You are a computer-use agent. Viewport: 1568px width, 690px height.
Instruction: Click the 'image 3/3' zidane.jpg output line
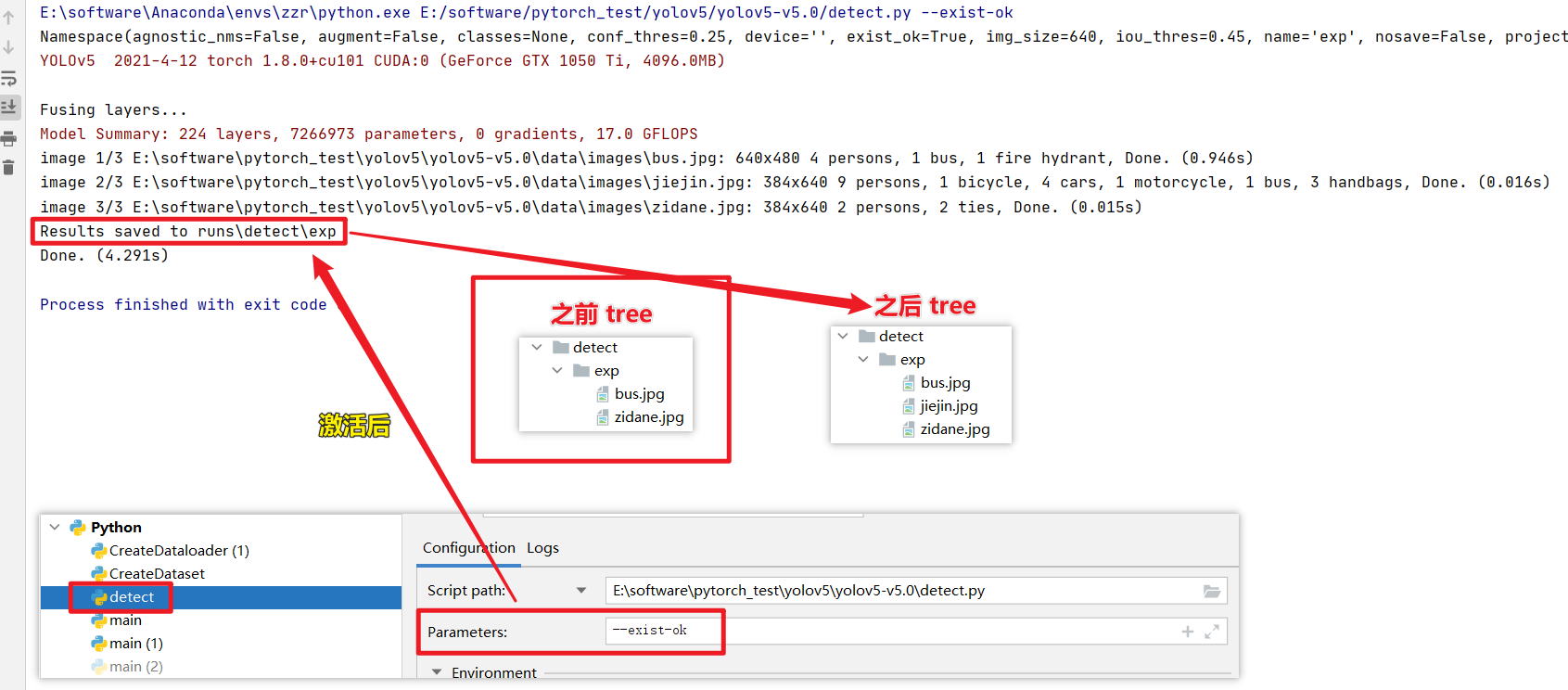coord(591,207)
